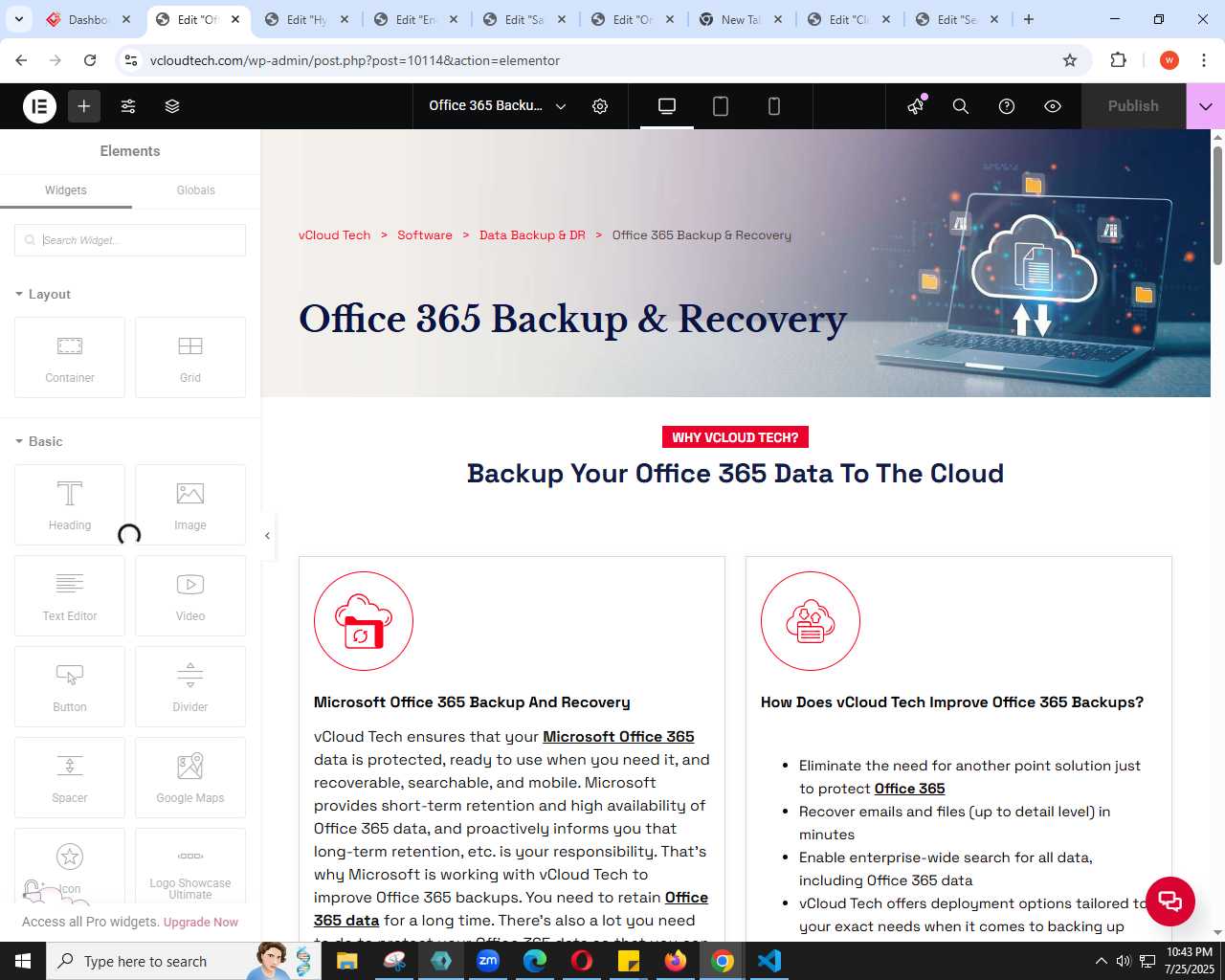Switch to mobile preview mode
The width and height of the screenshot is (1225, 980).
774,106
